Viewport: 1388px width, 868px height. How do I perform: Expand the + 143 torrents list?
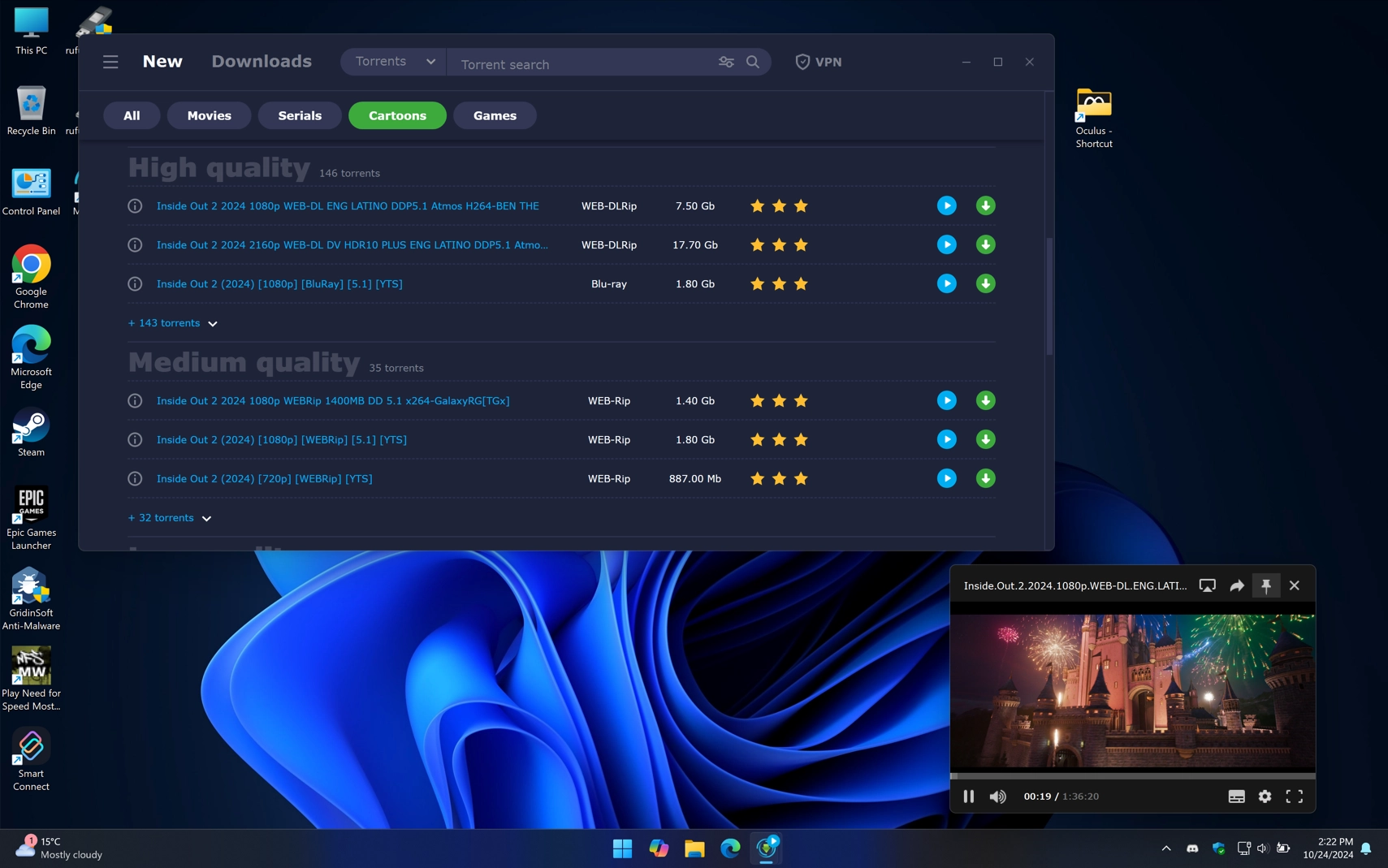pos(172,323)
